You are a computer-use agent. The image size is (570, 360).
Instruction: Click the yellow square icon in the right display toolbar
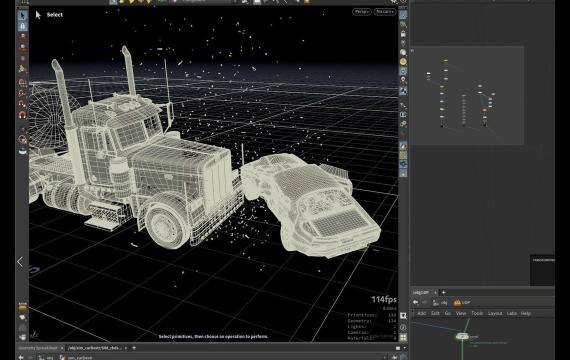(x=403, y=155)
